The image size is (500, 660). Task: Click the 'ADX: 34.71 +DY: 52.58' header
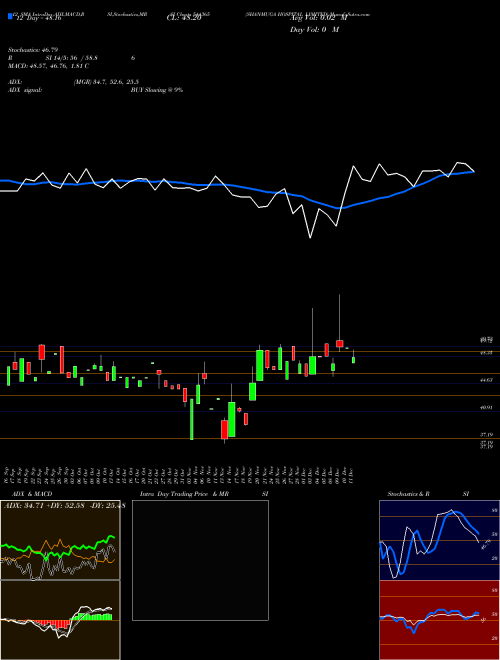[x=45, y=505]
